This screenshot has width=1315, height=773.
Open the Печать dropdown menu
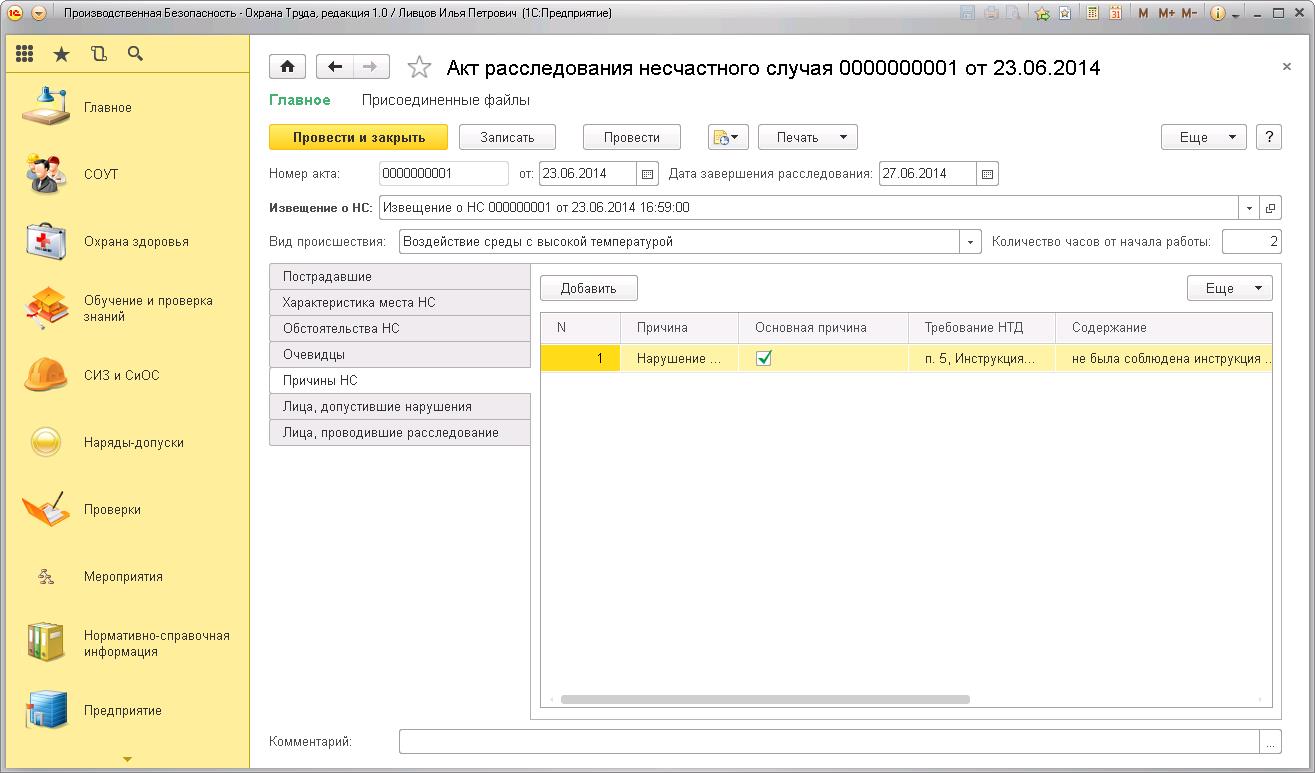click(807, 137)
